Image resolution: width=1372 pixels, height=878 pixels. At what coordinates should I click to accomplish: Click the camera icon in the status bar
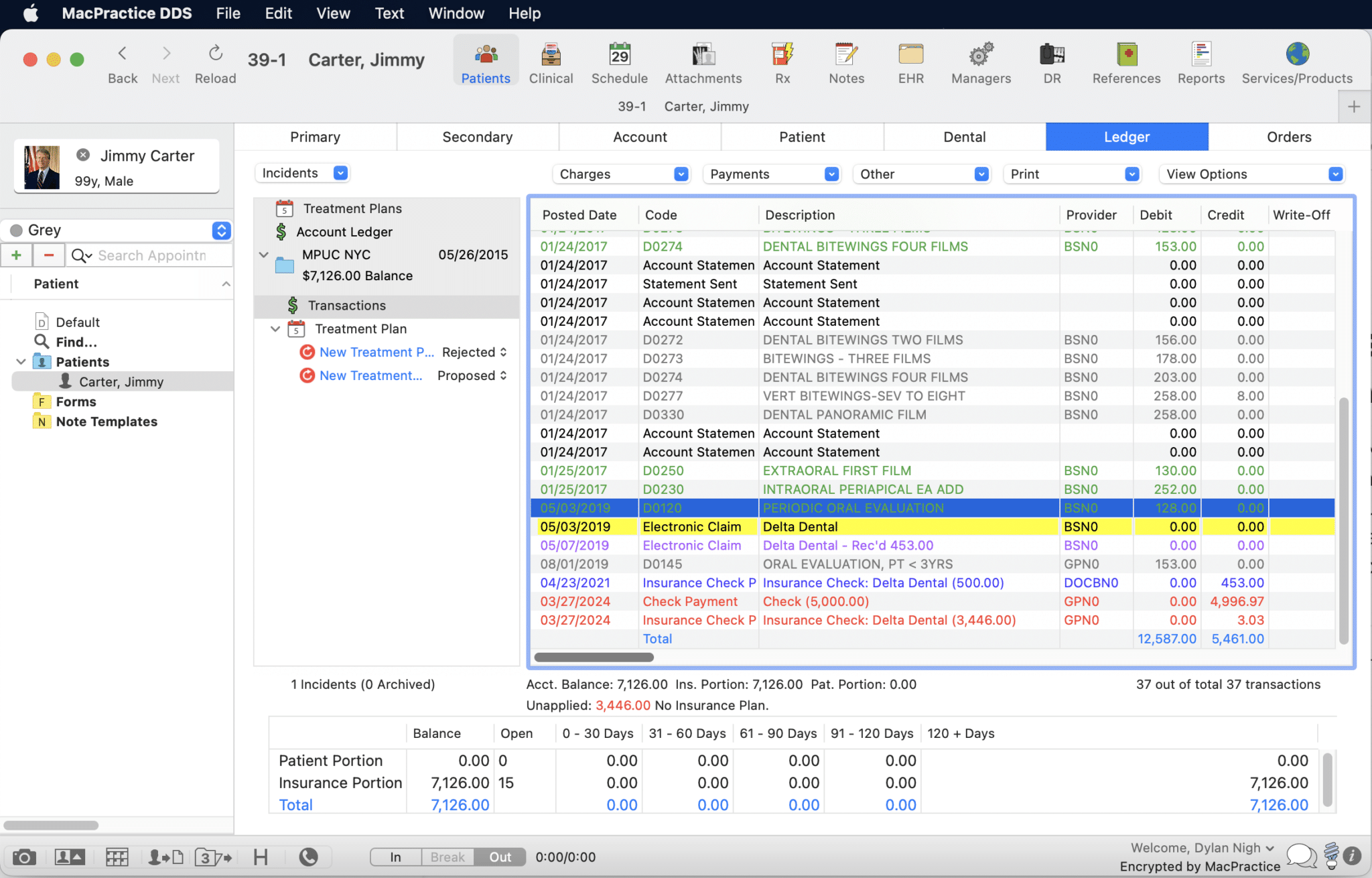tap(24, 857)
